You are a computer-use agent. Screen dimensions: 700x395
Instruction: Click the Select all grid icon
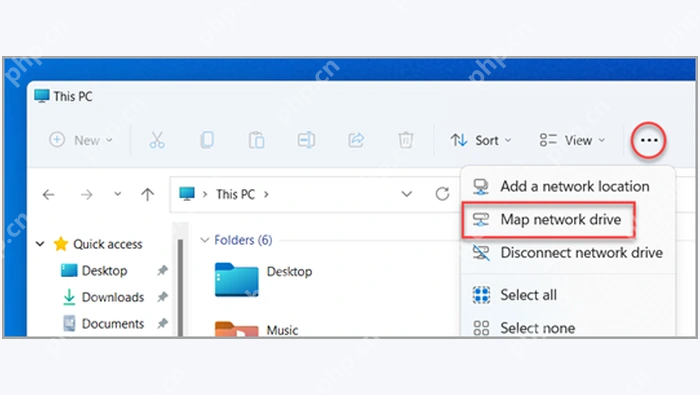coord(481,295)
